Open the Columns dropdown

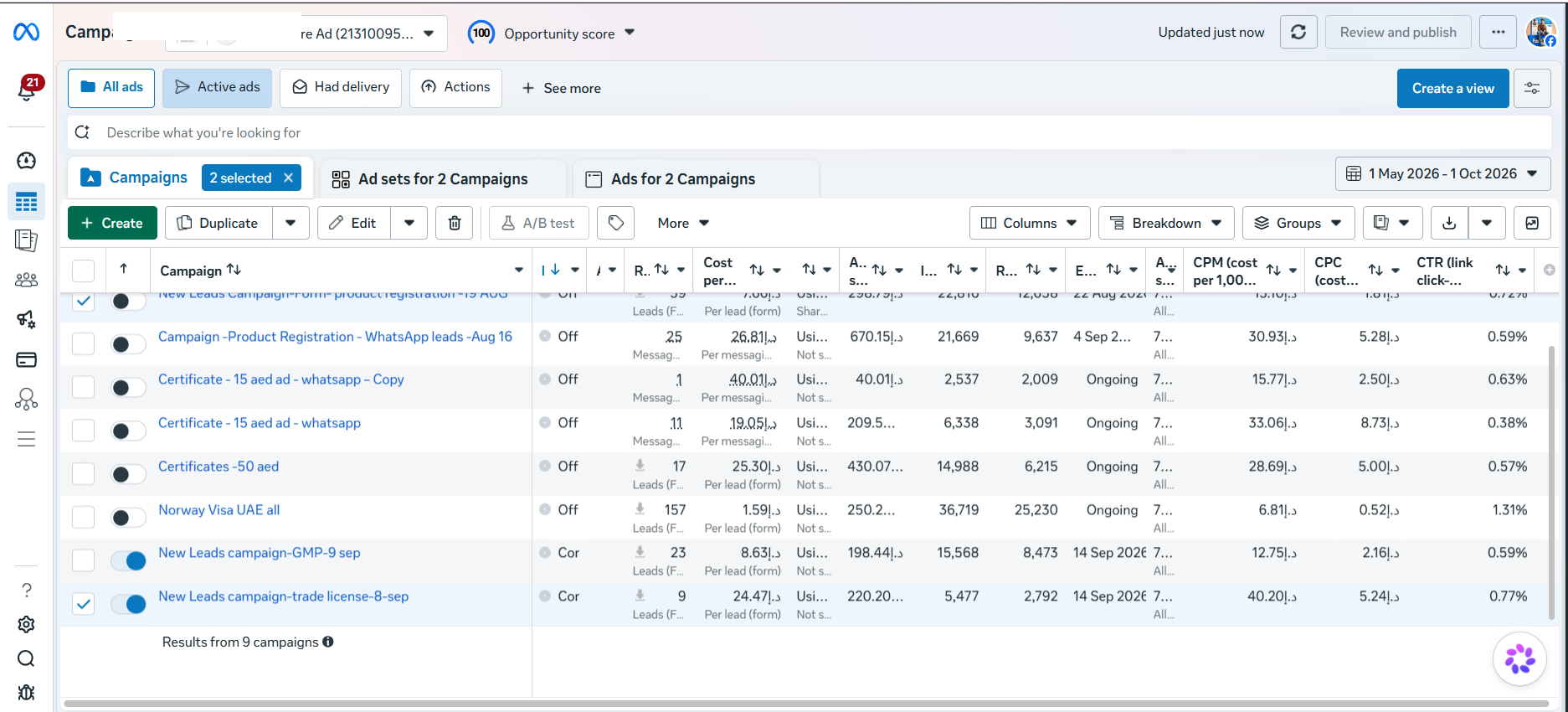[1030, 223]
